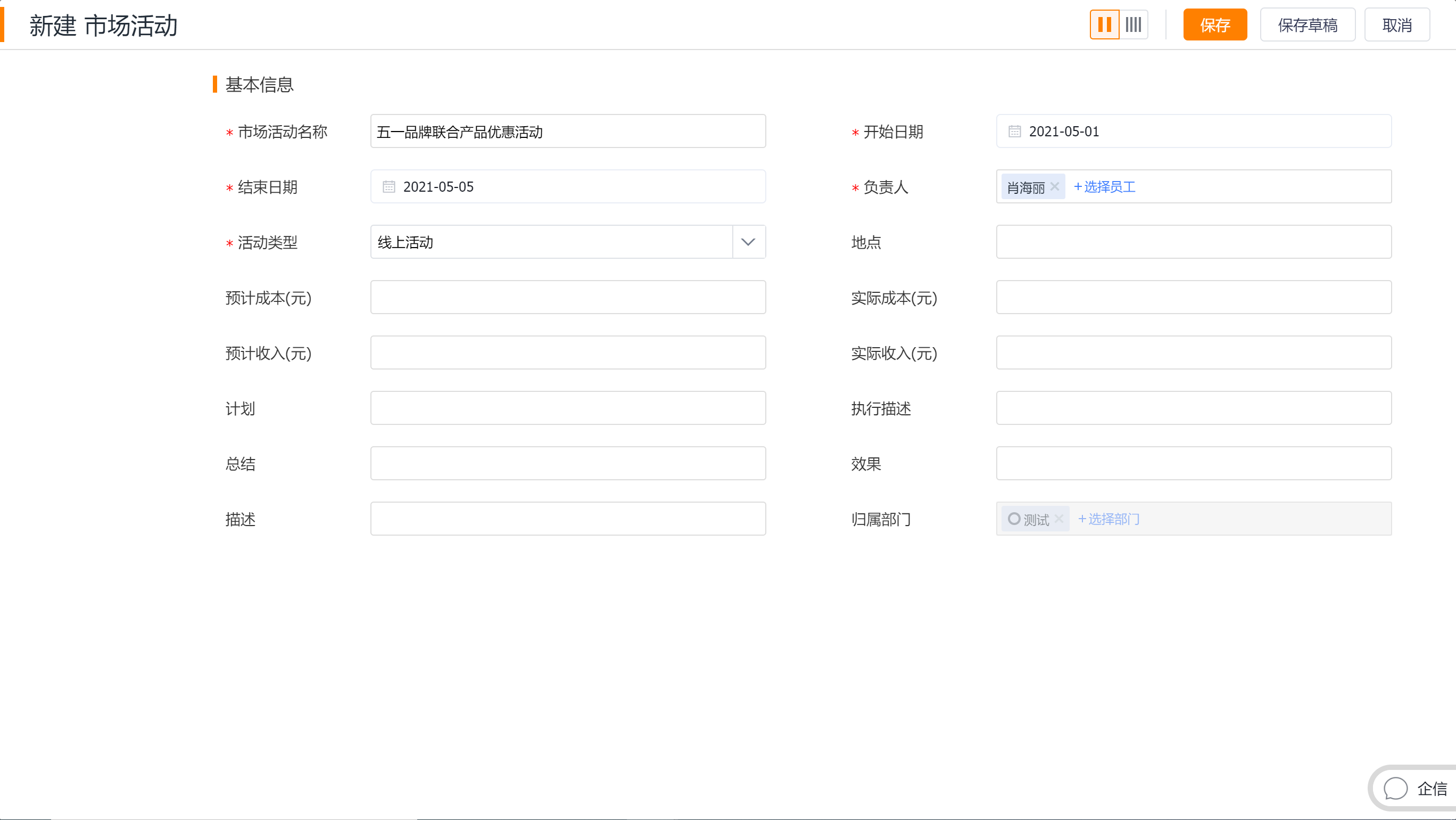Click the 保存草稿 button
Image resolution: width=1456 pixels, height=820 pixels.
1308,25
